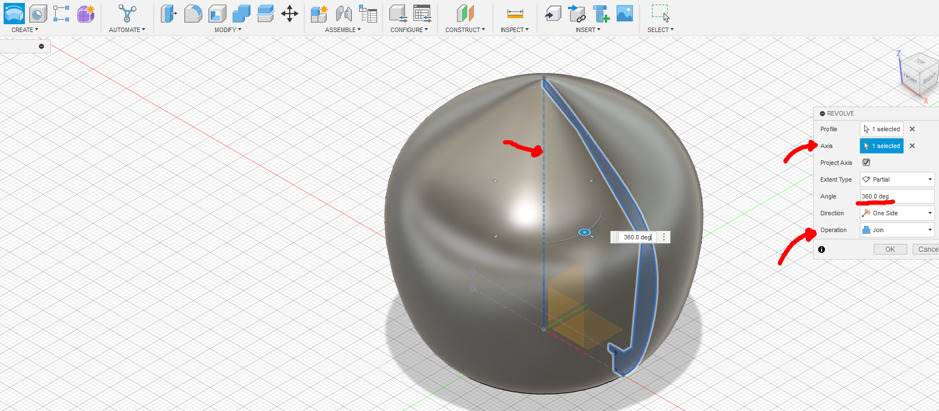Click the Bill of Materials icon
The image size is (939, 411).
point(368,13)
